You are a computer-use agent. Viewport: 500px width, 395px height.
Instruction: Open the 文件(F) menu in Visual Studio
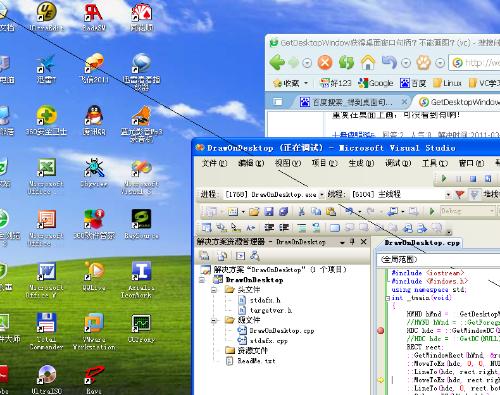(x=214, y=163)
